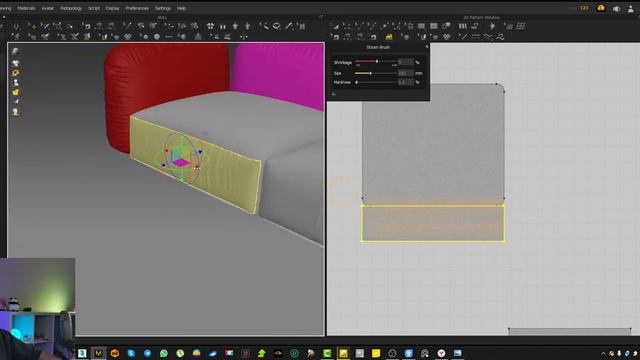640x360 pixels.
Task: Click the double horizontal lines icon in 2D toolbar
Action: (476, 37)
